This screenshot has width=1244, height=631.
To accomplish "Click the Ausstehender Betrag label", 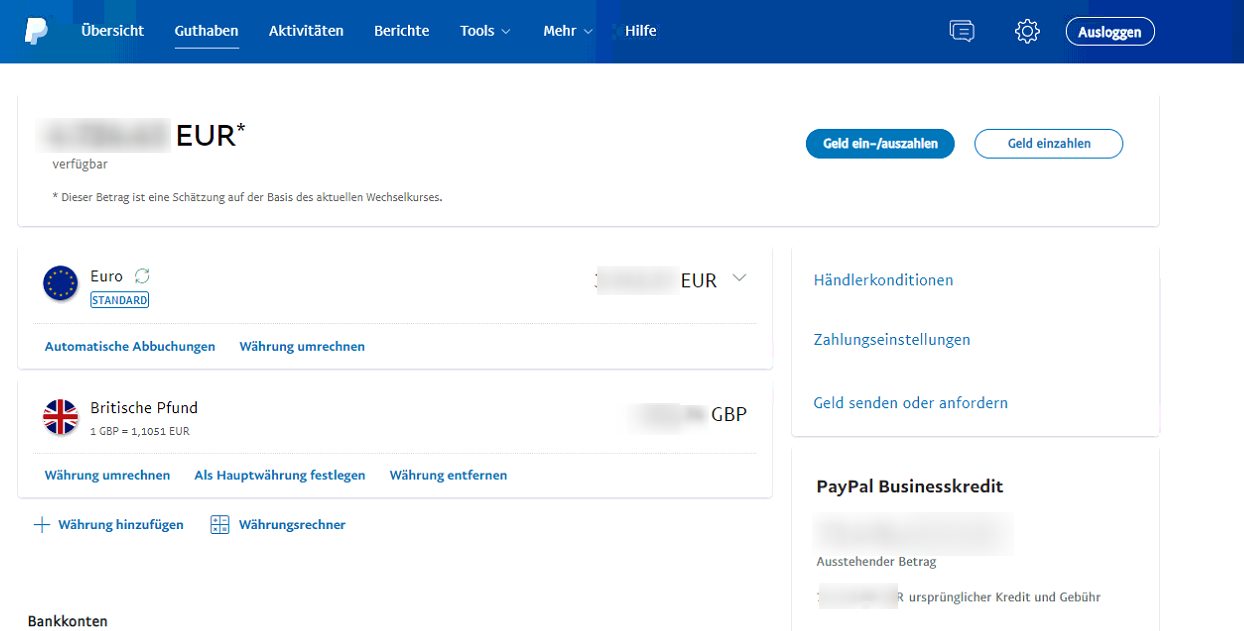I will [876, 562].
